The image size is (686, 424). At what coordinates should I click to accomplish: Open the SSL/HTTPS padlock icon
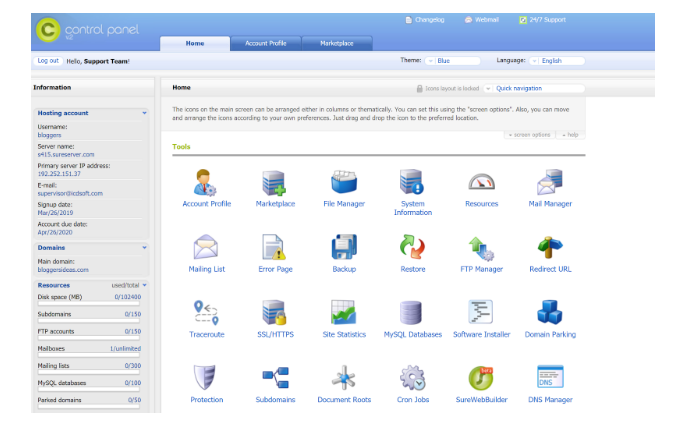(274, 312)
